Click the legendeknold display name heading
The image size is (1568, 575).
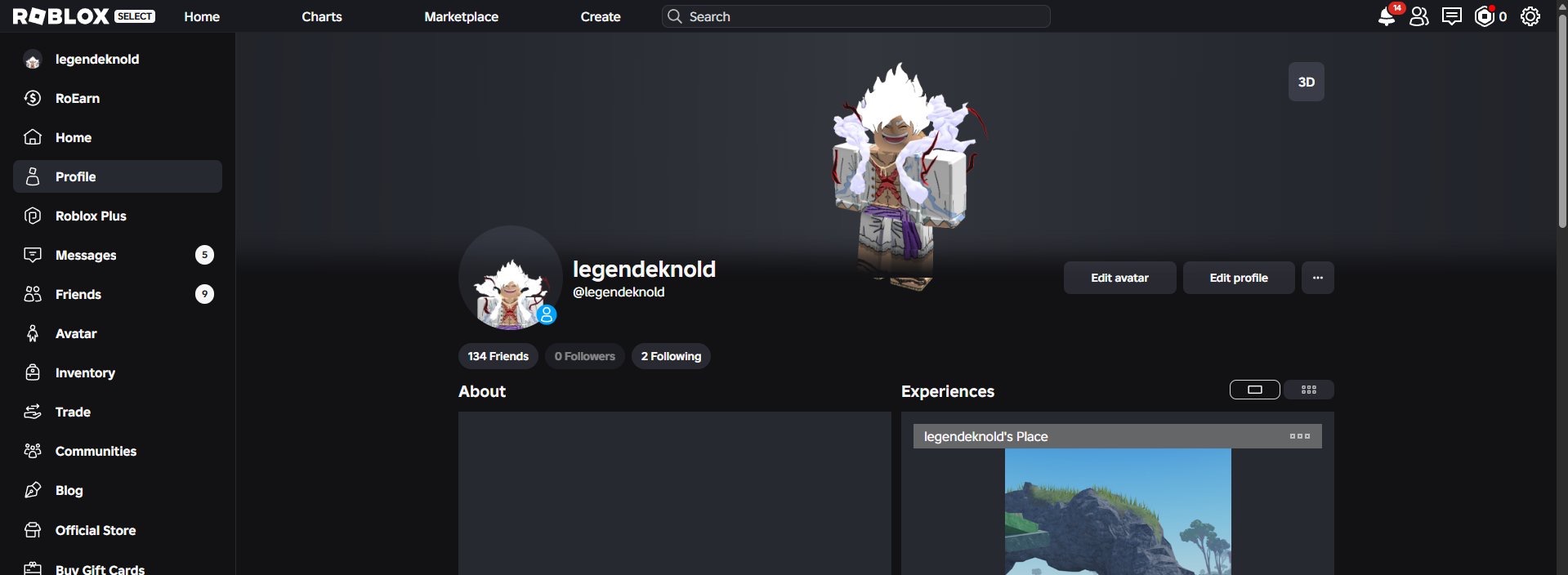644,269
